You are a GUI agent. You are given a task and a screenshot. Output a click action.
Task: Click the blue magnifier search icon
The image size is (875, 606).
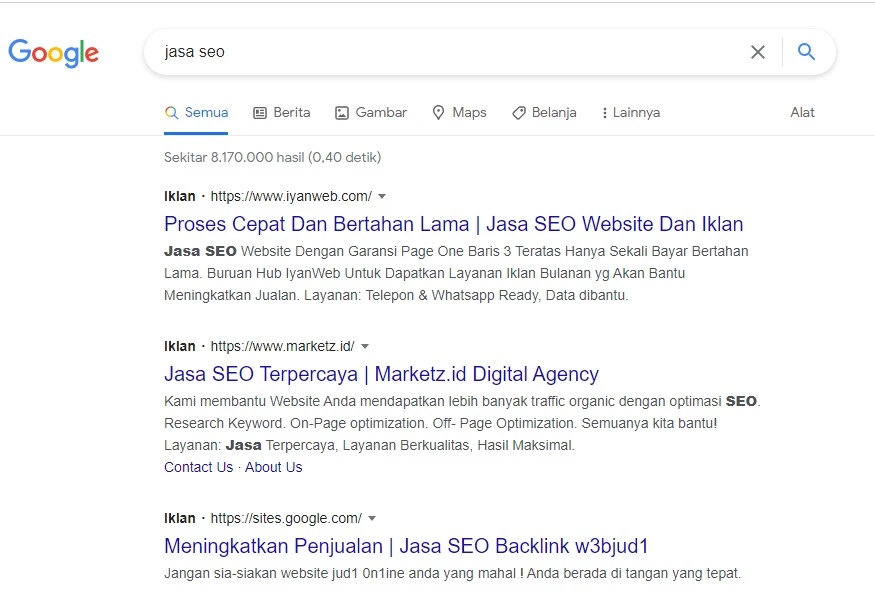point(806,52)
